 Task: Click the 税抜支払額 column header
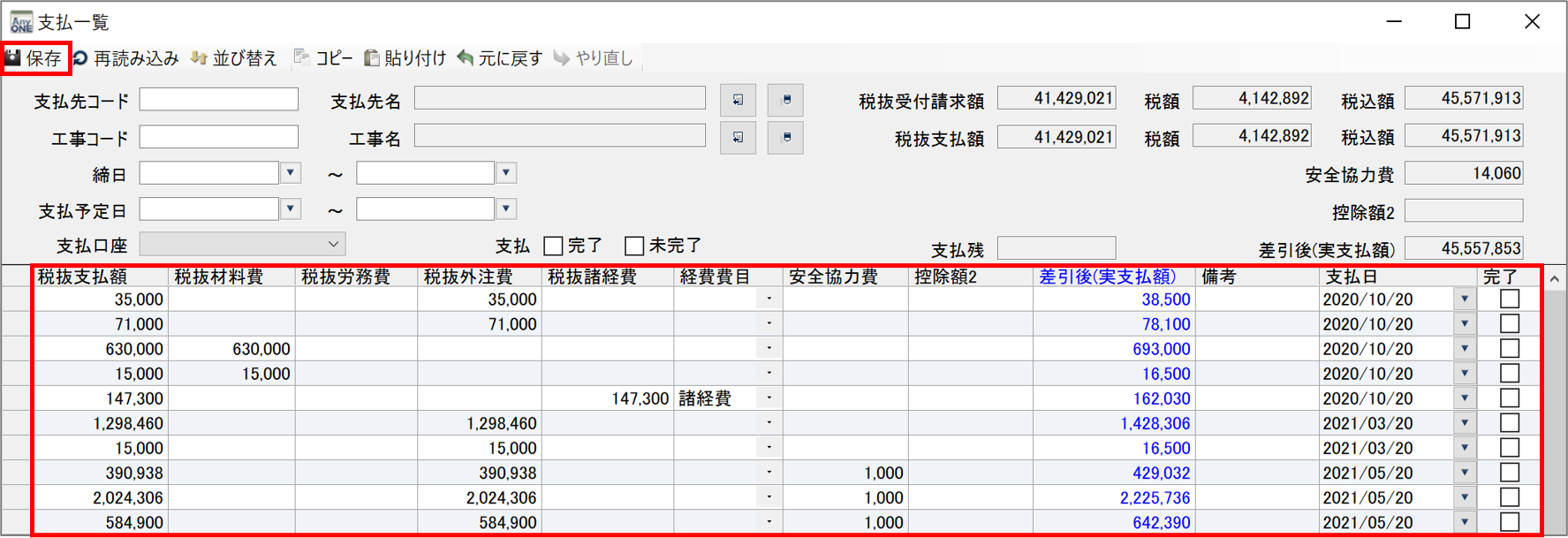82,277
